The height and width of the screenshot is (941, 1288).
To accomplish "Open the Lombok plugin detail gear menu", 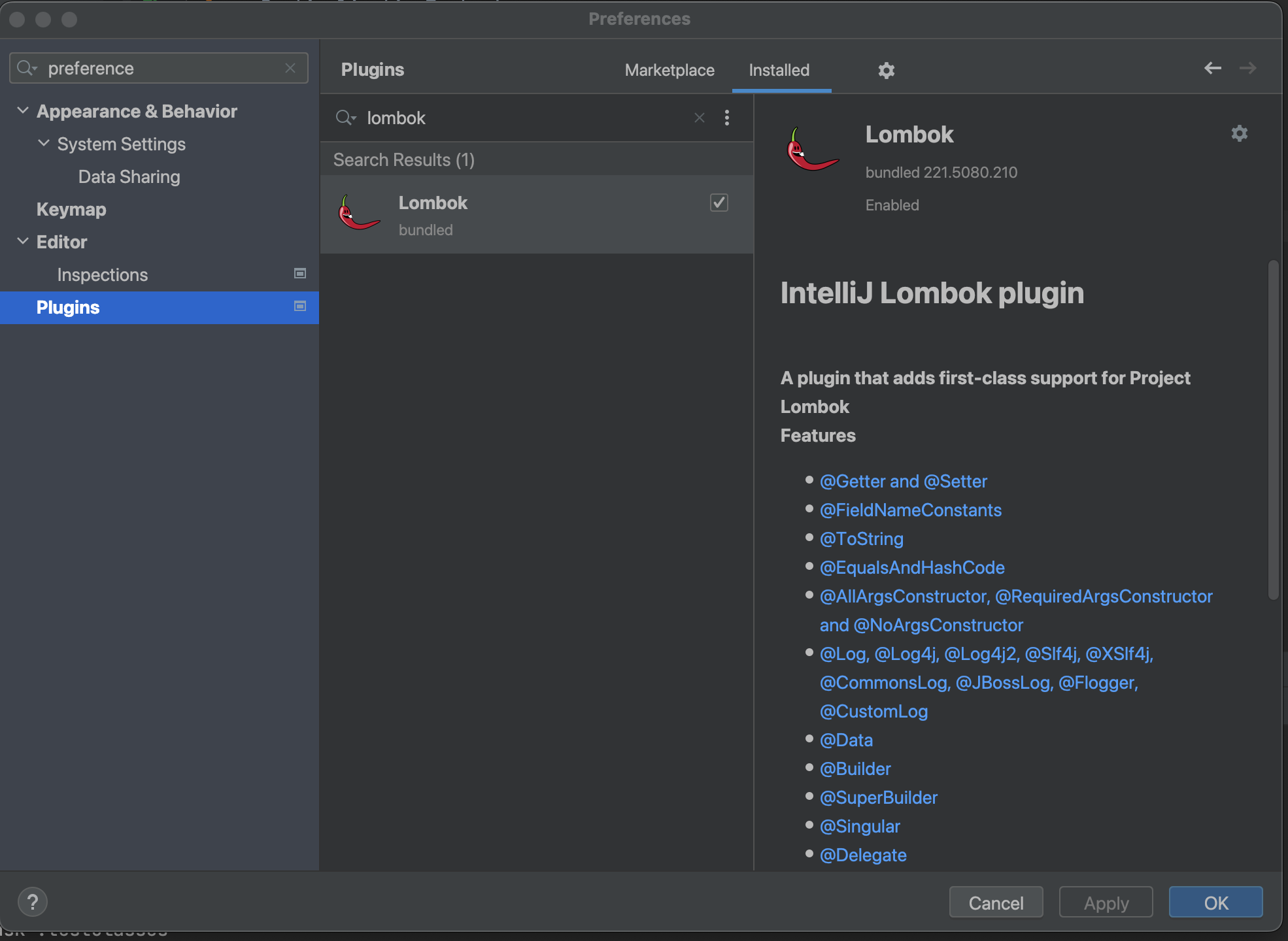I will (x=1239, y=134).
